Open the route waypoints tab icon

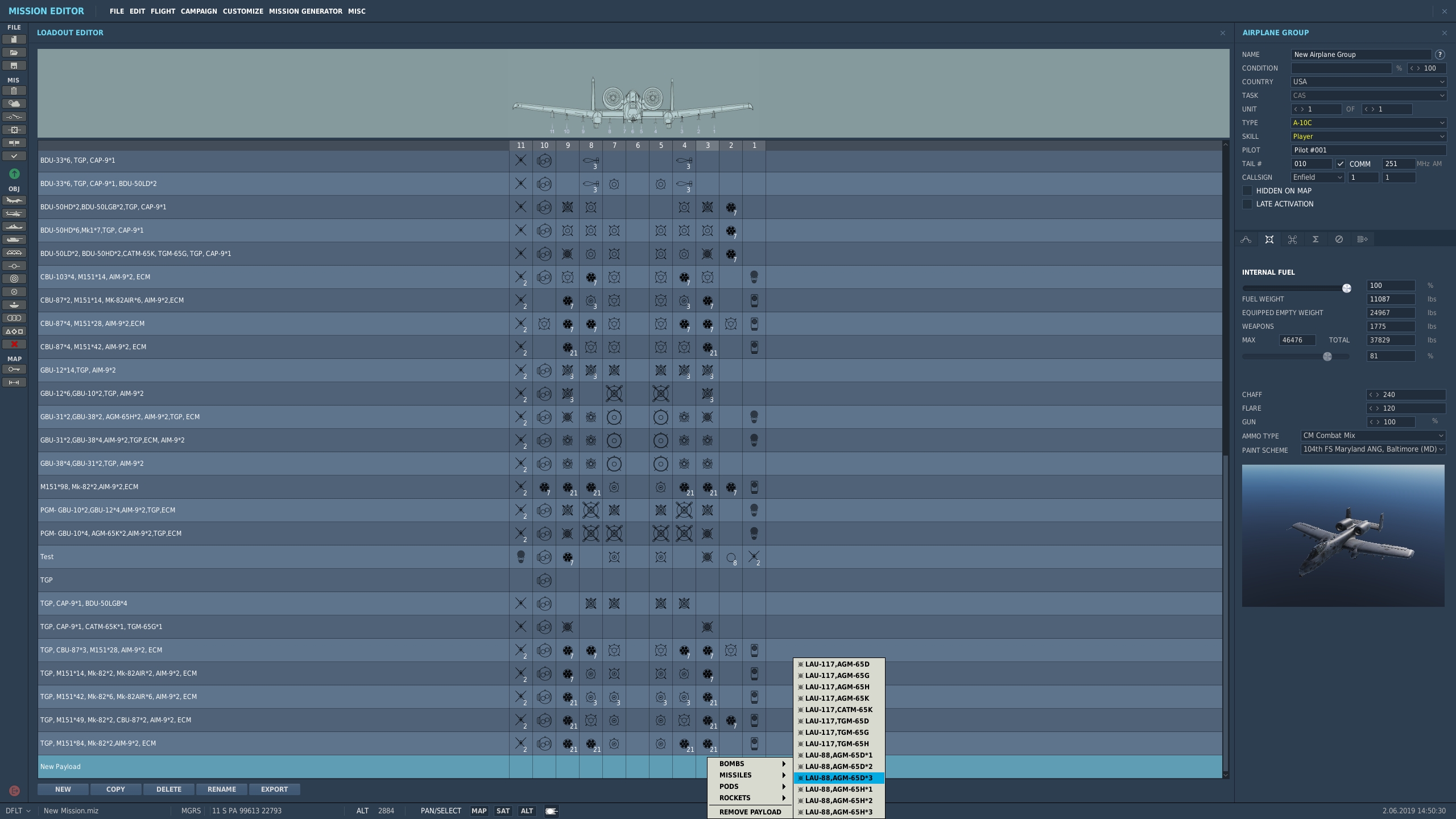1246,239
